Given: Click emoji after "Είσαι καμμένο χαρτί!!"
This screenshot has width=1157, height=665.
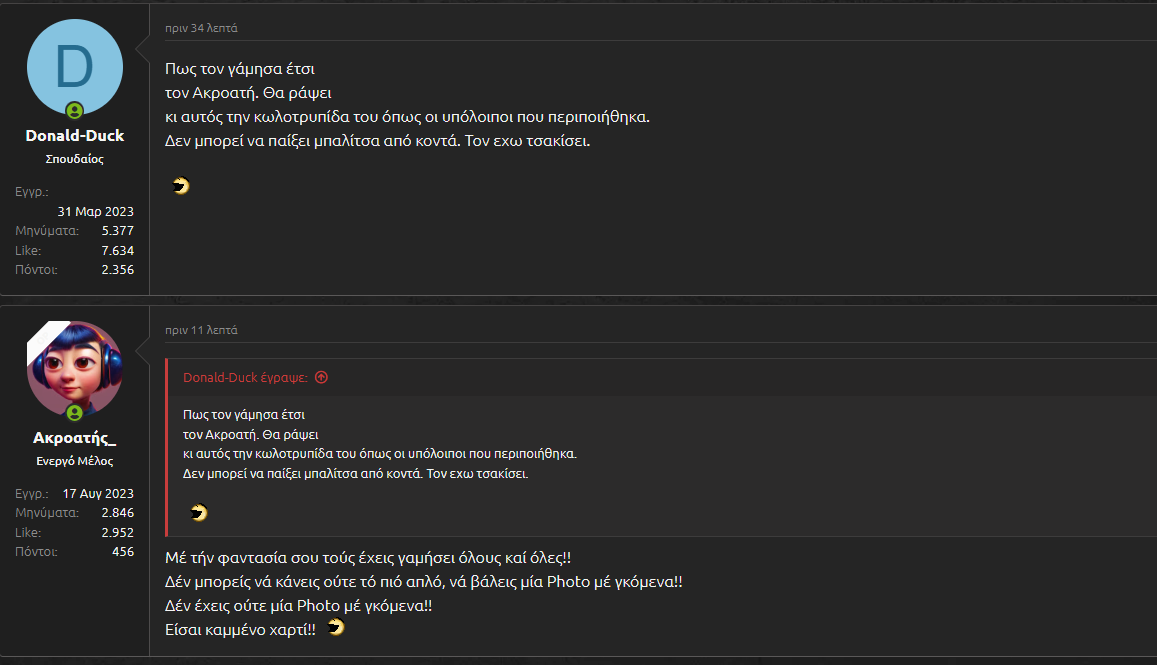Looking at the screenshot, I should pos(336,627).
